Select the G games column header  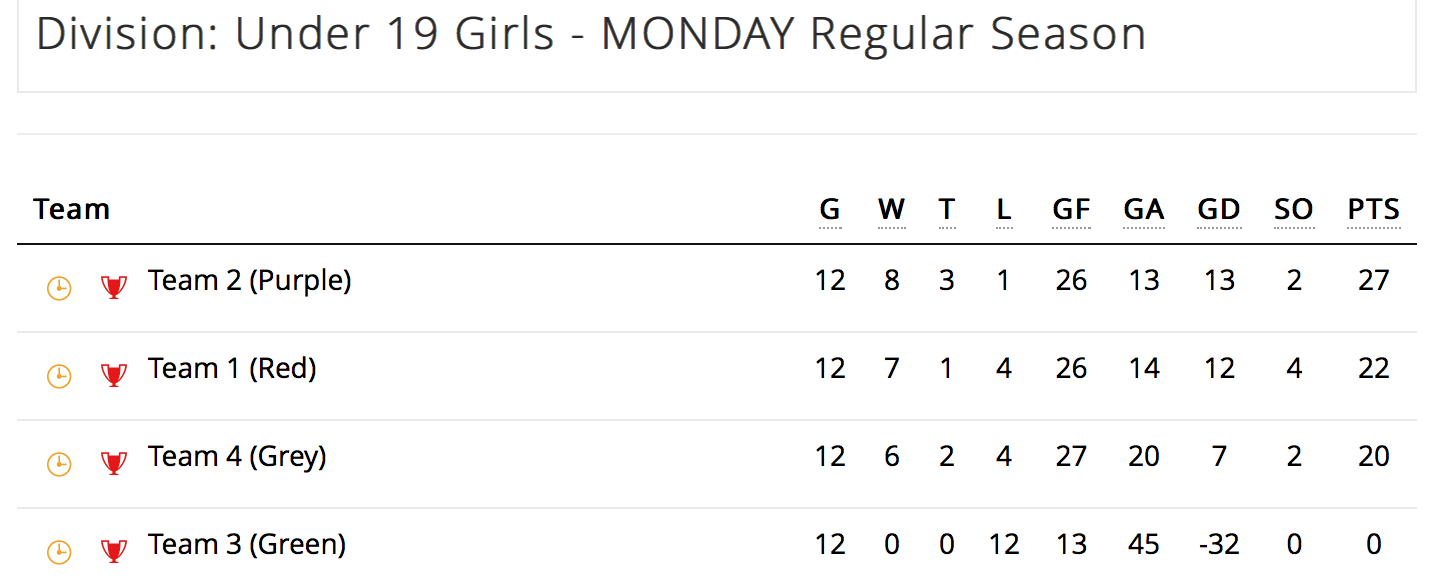[x=830, y=210]
